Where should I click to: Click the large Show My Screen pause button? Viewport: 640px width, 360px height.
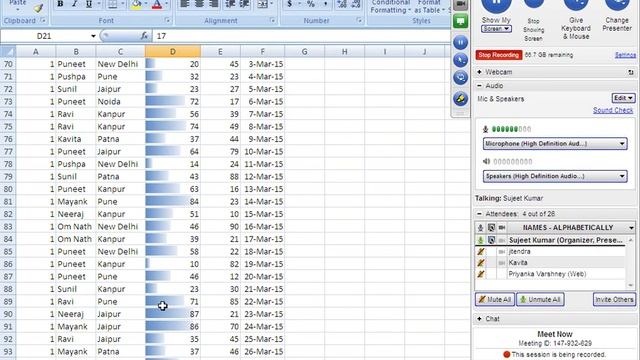click(x=496, y=6)
